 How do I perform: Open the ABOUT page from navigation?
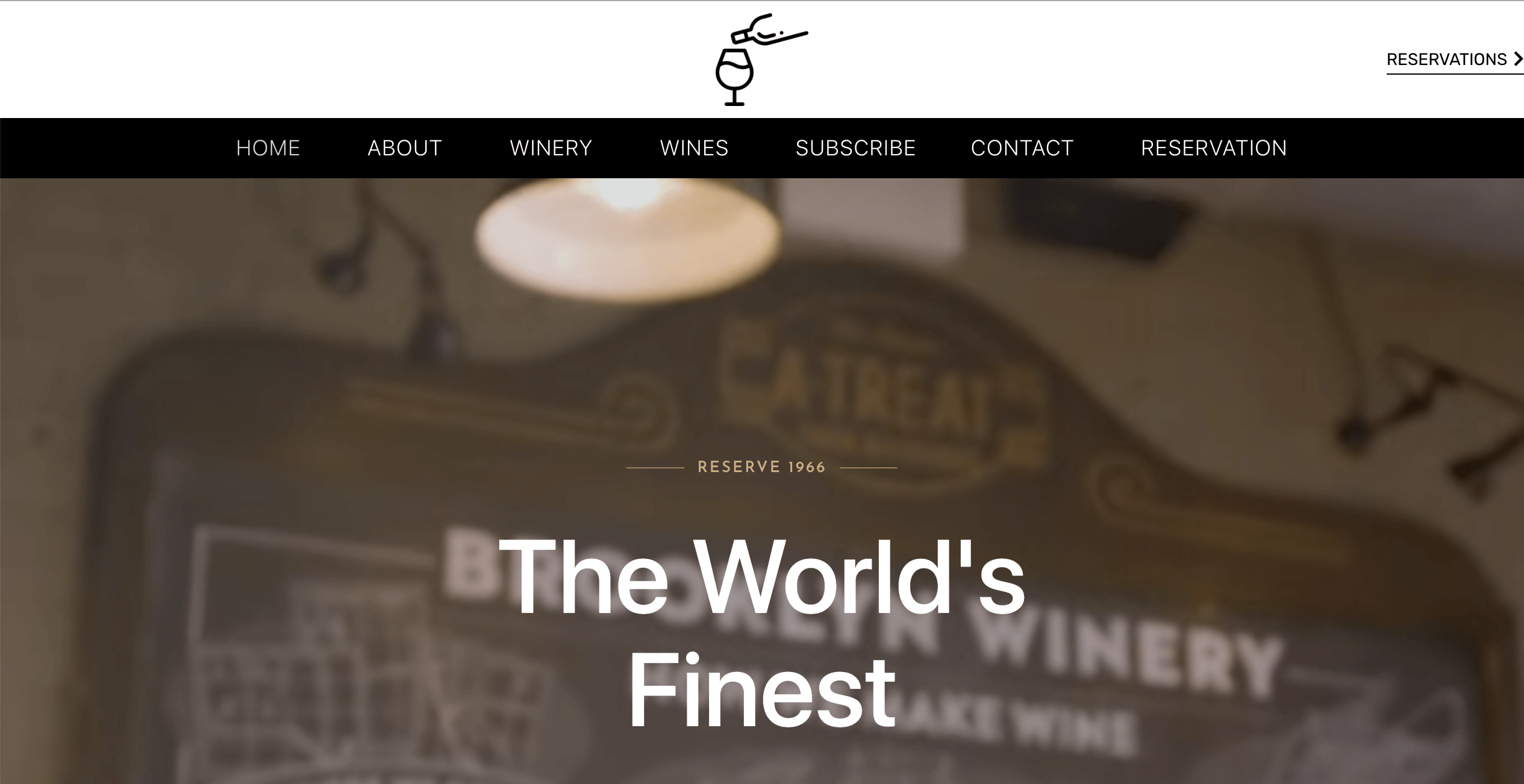[x=405, y=148]
